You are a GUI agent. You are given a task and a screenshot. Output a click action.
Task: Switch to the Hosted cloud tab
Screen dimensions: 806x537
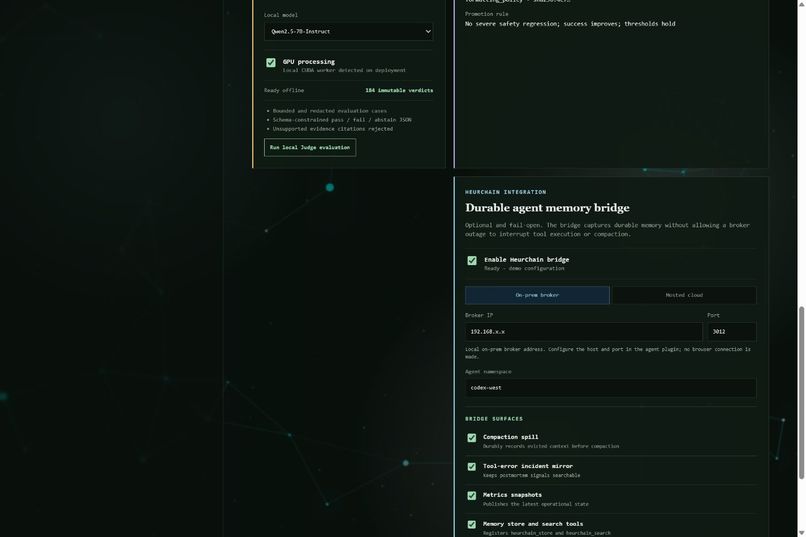click(684, 295)
